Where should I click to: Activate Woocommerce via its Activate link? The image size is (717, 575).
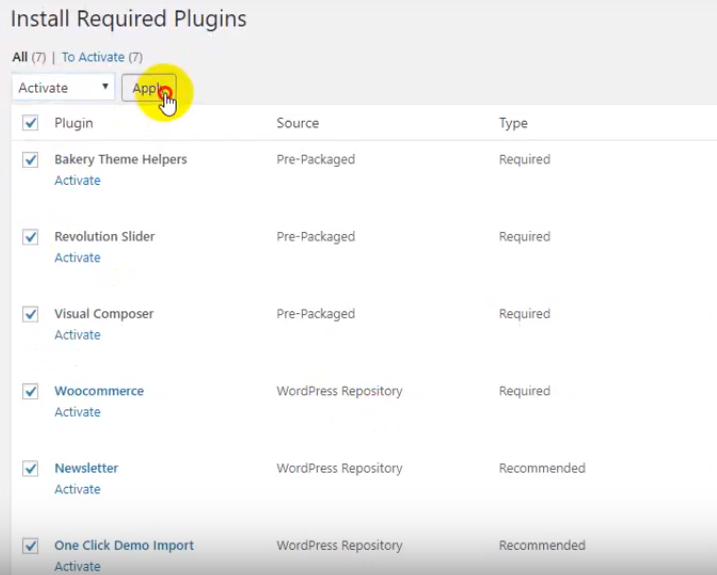[x=77, y=412]
